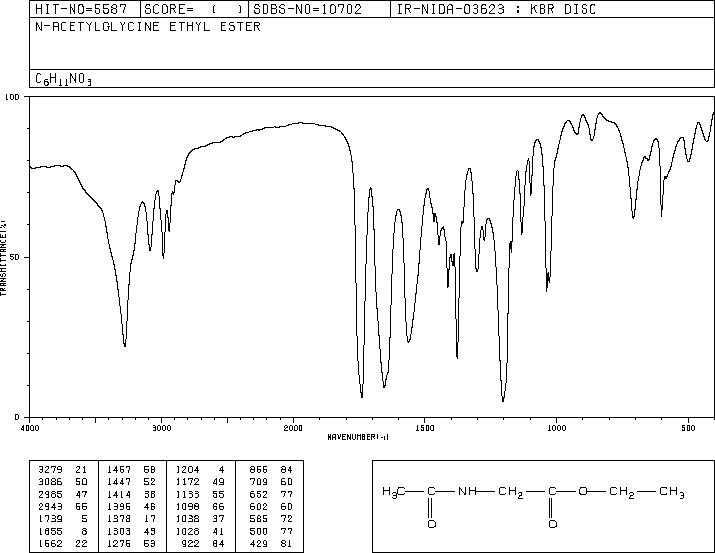Select peak value 3086 in the table
Viewport: 715px width, 553px height.
(51, 482)
